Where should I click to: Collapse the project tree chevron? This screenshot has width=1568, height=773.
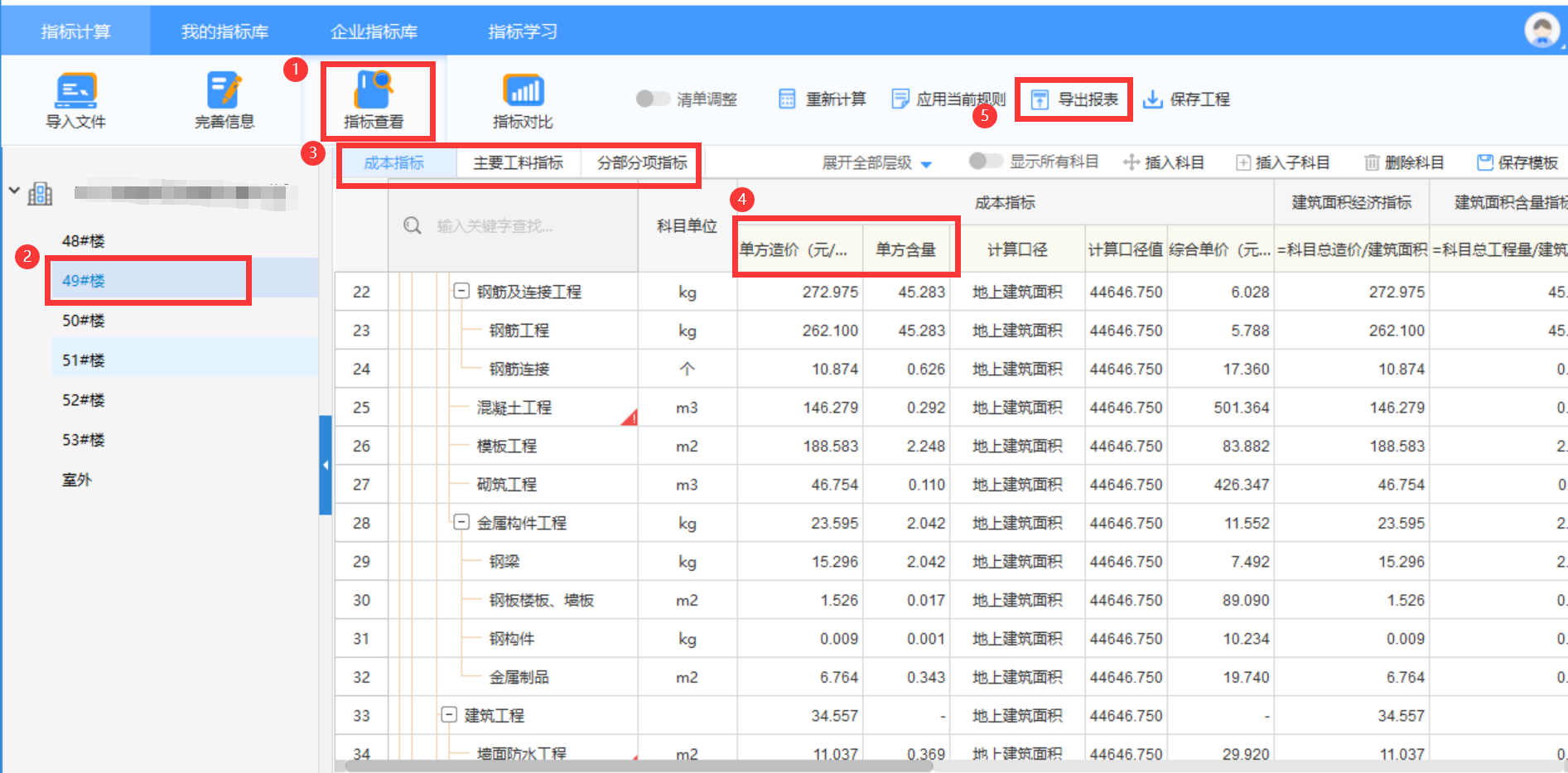pyautogui.click(x=14, y=191)
